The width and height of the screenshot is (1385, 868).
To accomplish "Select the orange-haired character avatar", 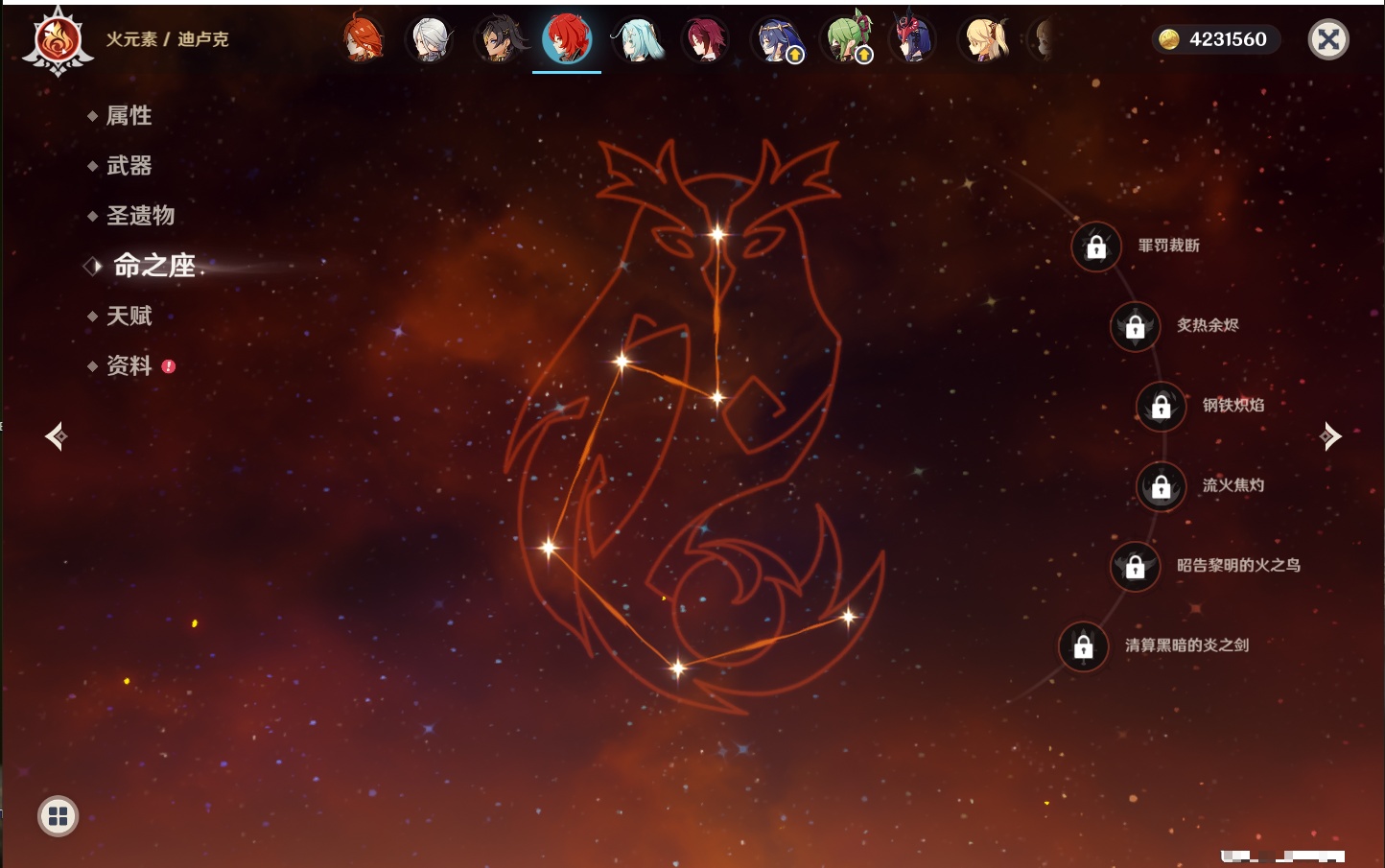I will (x=363, y=39).
